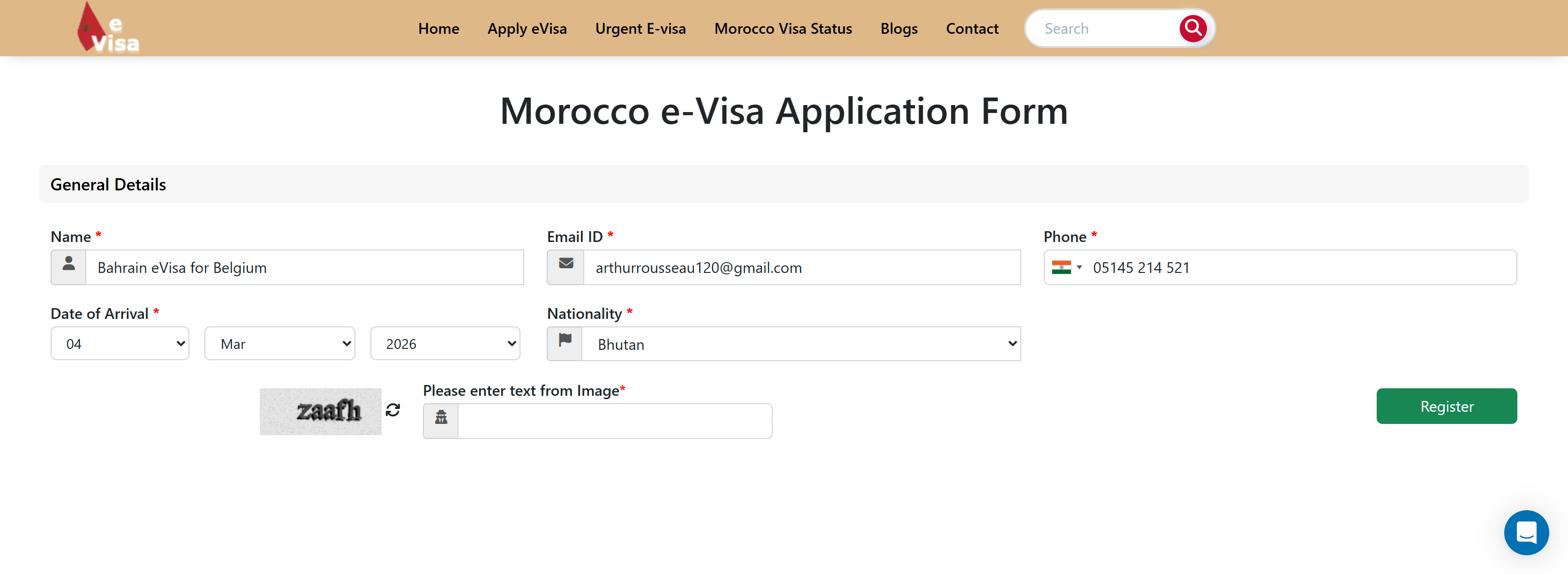
Task: Click the envelope icon beside Email ID
Action: click(565, 267)
